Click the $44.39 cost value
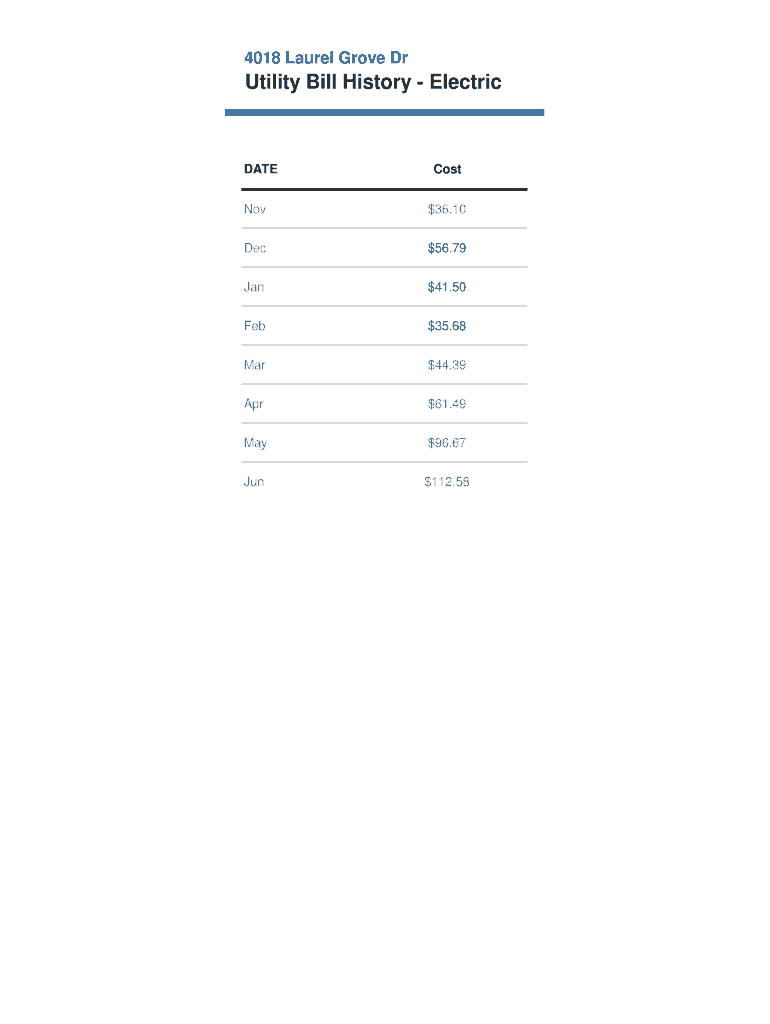 click(x=447, y=365)
